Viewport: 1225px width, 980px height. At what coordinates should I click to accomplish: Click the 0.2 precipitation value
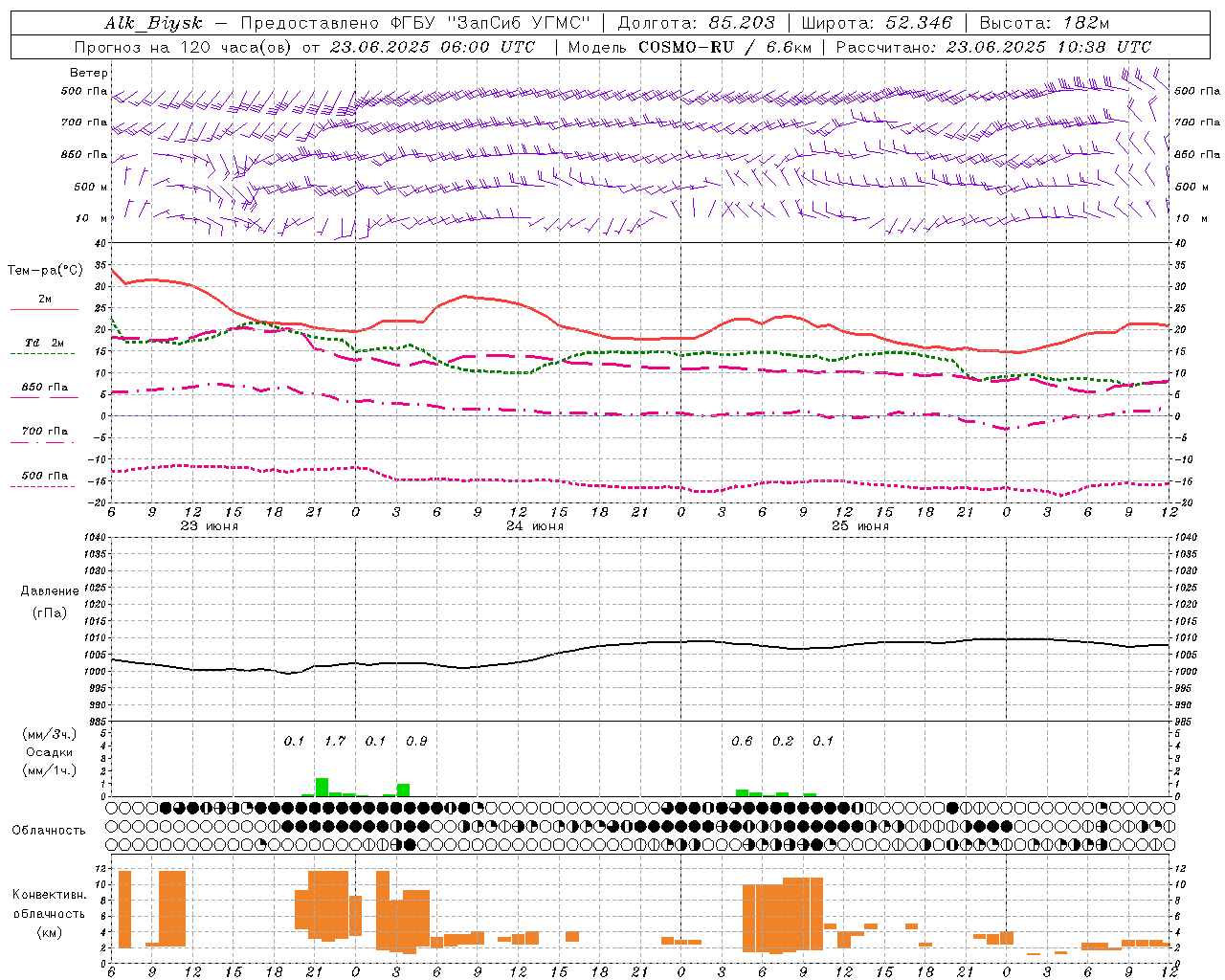tap(783, 742)
